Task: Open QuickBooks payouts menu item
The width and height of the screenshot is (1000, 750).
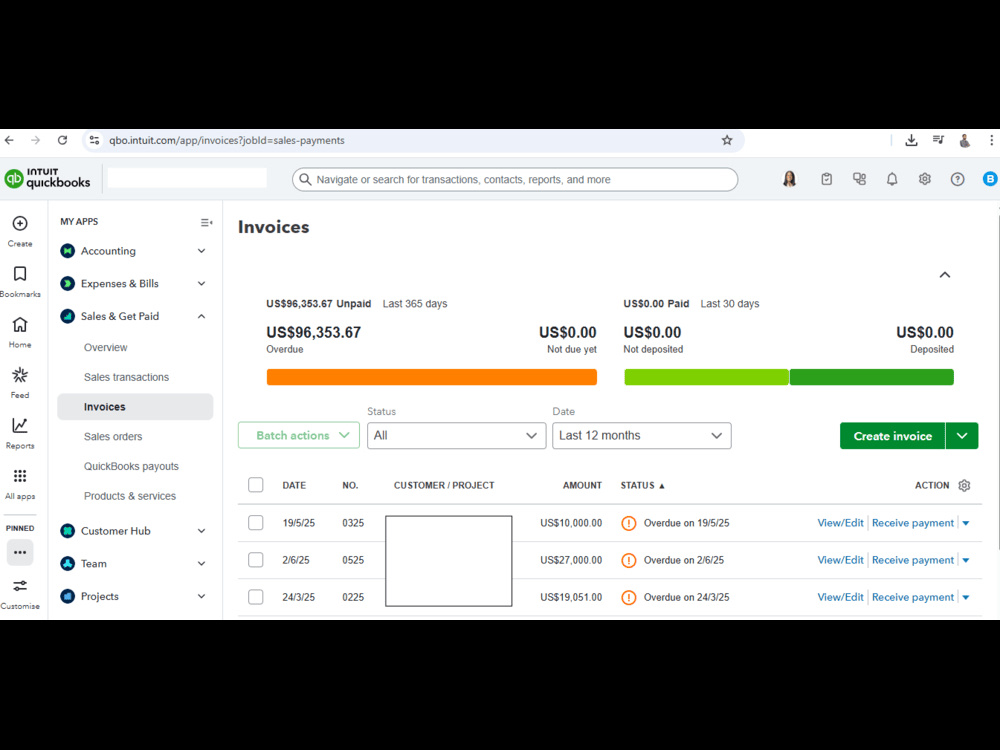Action: pos(131,466)
